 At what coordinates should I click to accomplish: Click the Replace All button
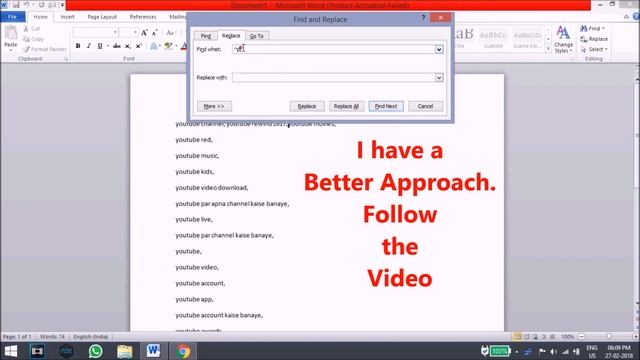[x=347, y=106]
